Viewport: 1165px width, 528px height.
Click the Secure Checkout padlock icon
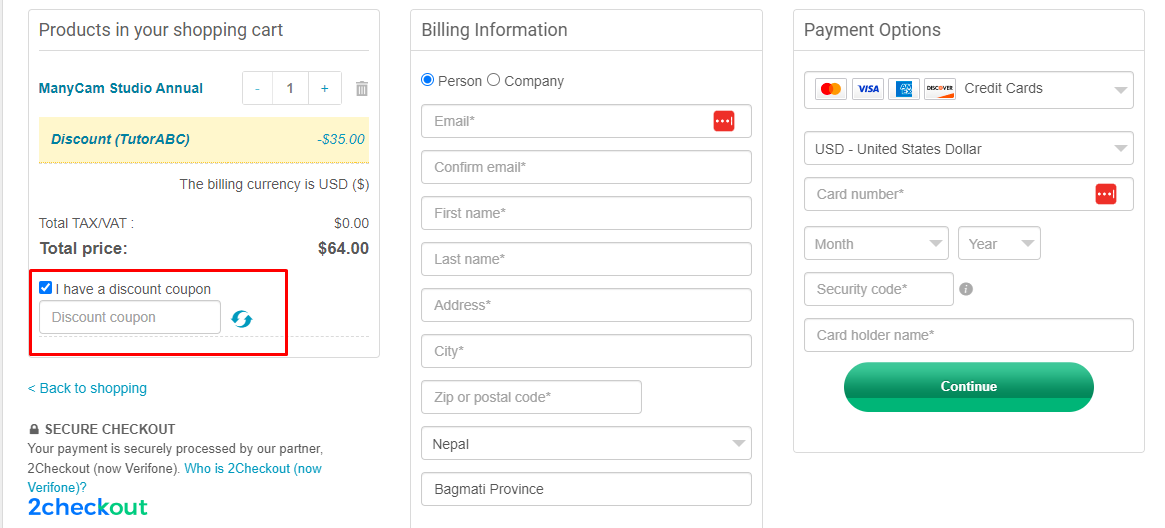[33, 429]
